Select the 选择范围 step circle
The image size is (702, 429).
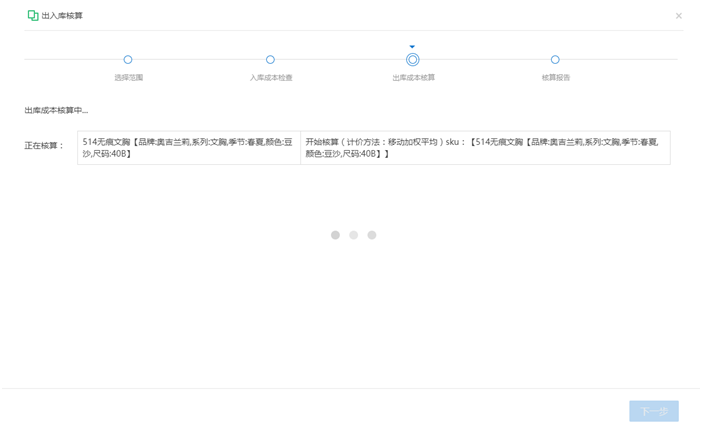pyautogui.click(x=128, y=60)
